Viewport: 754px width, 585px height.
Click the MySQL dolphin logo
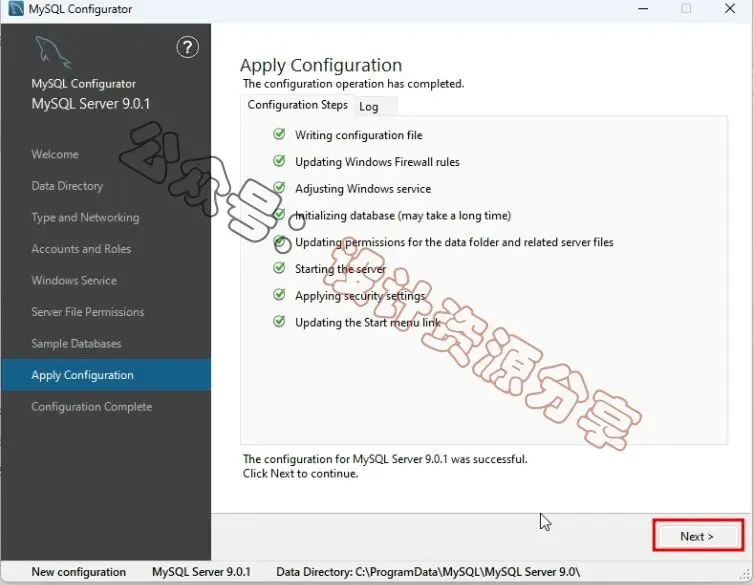point(53,53)
